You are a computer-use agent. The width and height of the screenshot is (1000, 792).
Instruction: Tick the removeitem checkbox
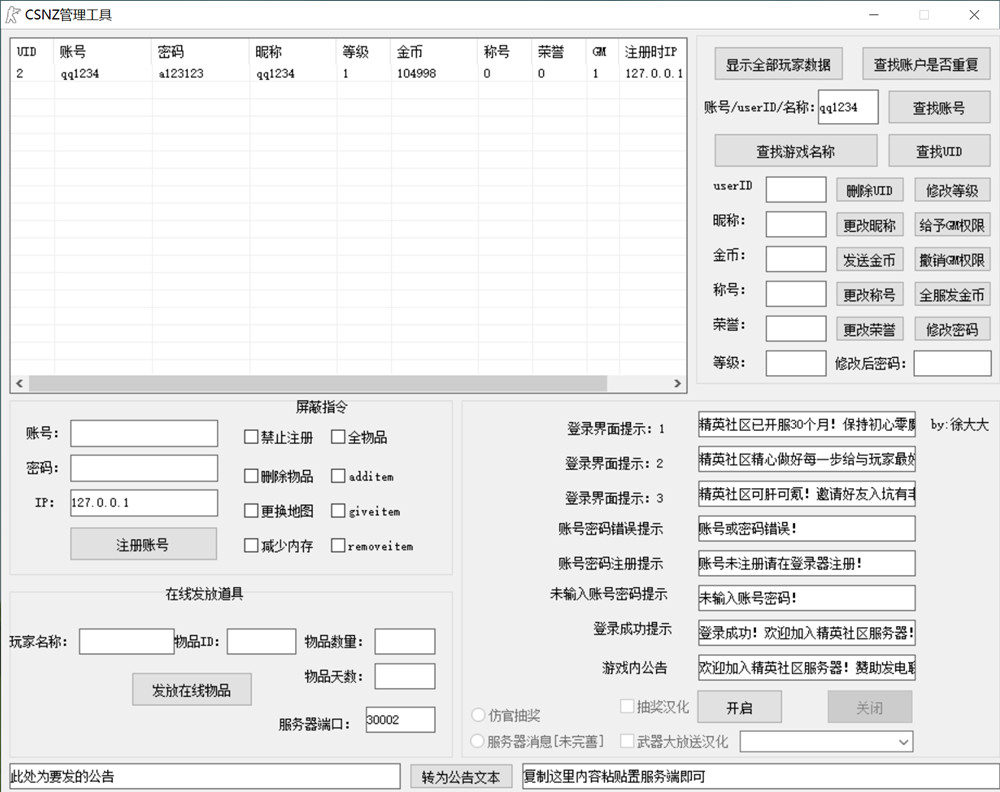338,546
